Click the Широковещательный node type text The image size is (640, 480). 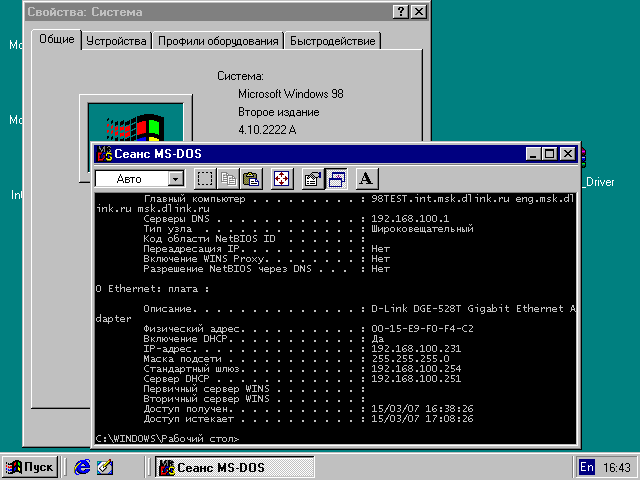(x=422, y=229)
